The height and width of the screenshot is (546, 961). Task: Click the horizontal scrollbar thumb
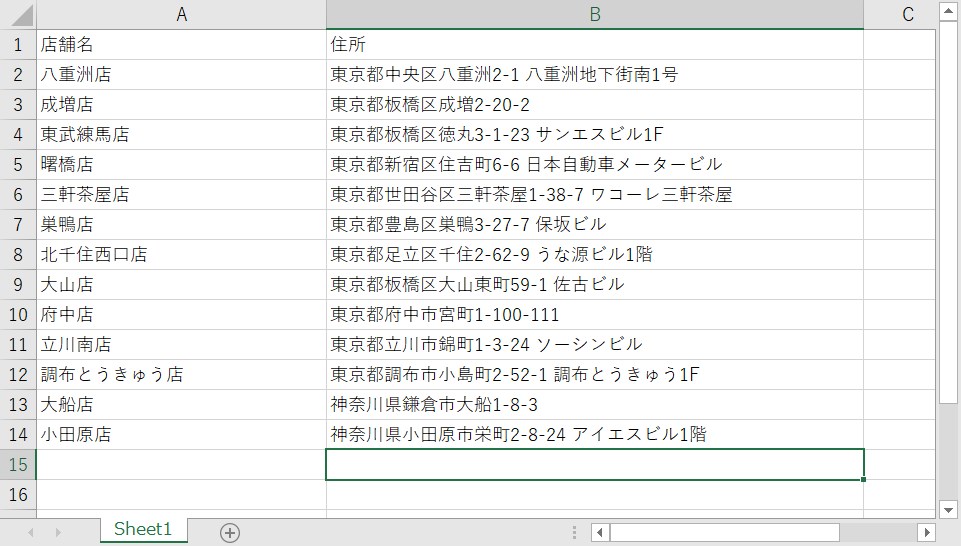pyautogui.click(x=724, y=533)
